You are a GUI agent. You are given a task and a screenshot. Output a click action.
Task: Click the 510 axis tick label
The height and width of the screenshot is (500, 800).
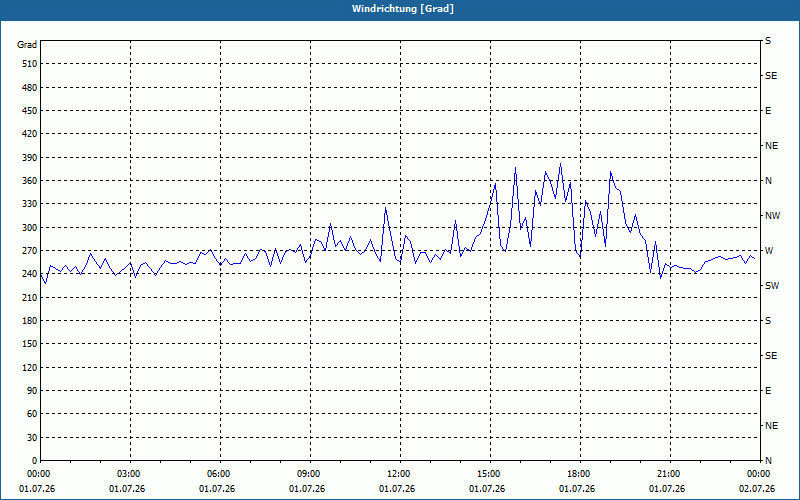pyautogui.click(x=30, y=64)
